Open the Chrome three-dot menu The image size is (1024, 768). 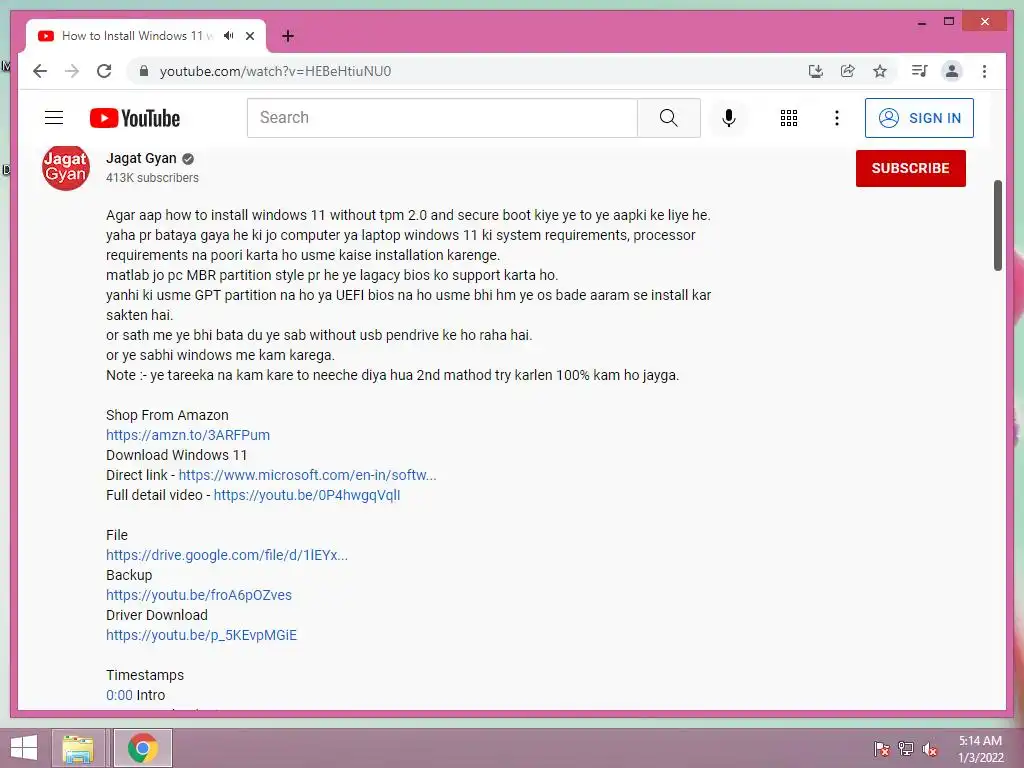tap(984, 71)
